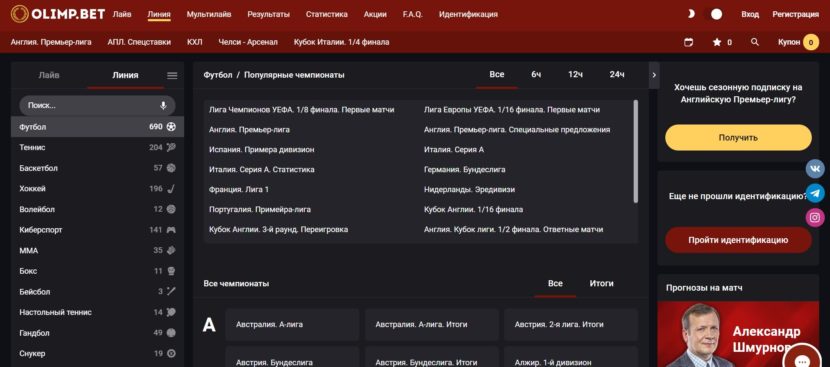Open the Instagram social icon
Viewport: 830px width, 367px height.
click(x=815, y=218)
